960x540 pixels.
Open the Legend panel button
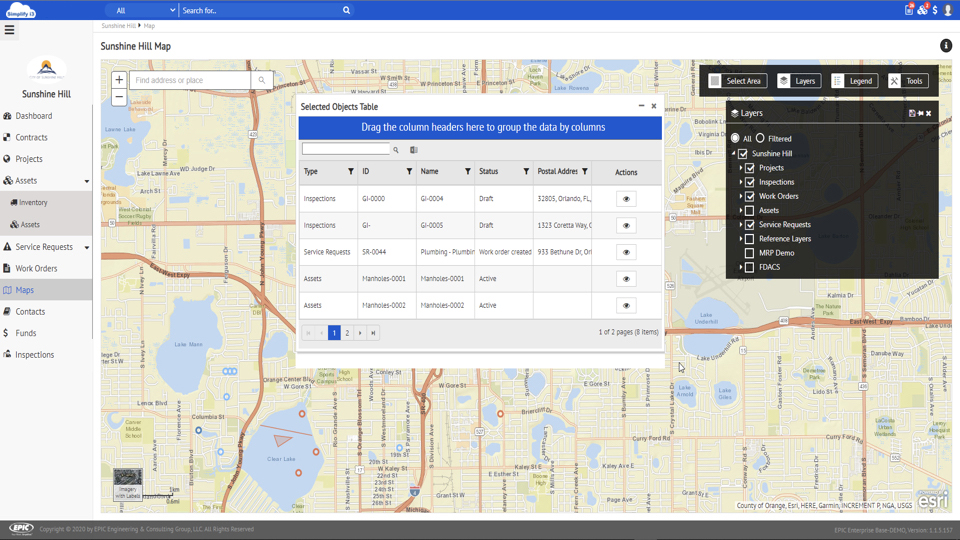[x=854, y=81]
